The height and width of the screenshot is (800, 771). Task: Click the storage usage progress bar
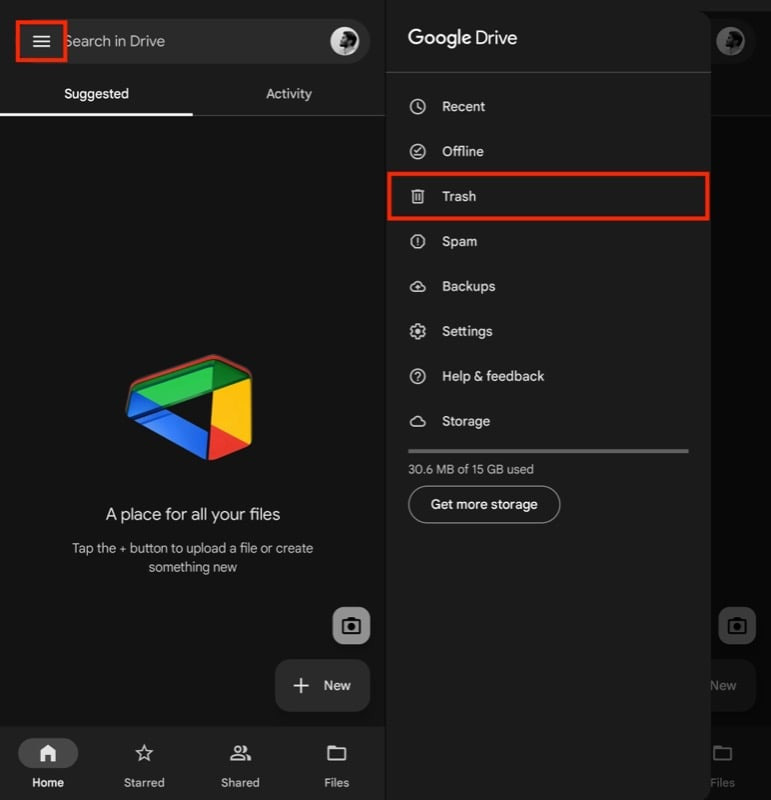click(x=548, y=451)
